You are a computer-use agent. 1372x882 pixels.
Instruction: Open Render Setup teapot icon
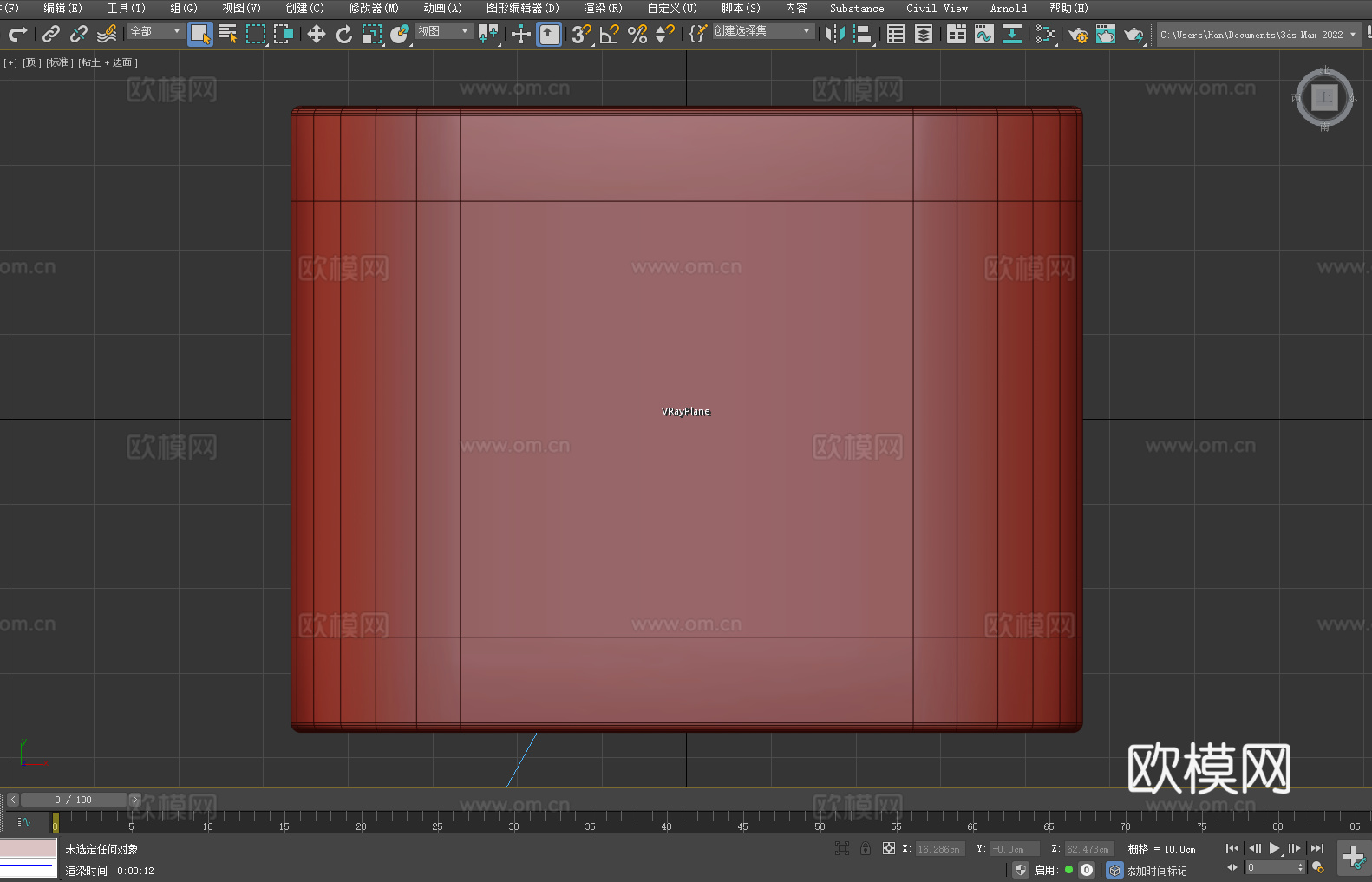1078,34
